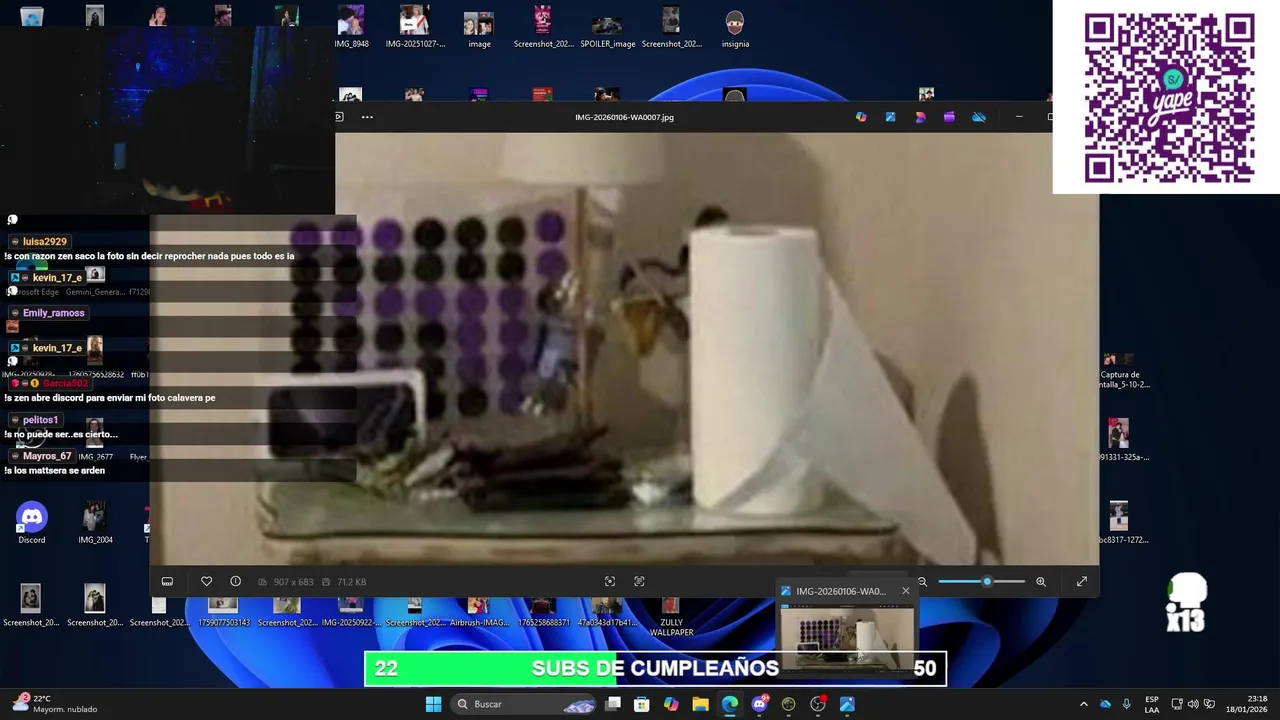Select the desktop file named image
This screenshot has width=1280, height=720.
pos(479,30)
